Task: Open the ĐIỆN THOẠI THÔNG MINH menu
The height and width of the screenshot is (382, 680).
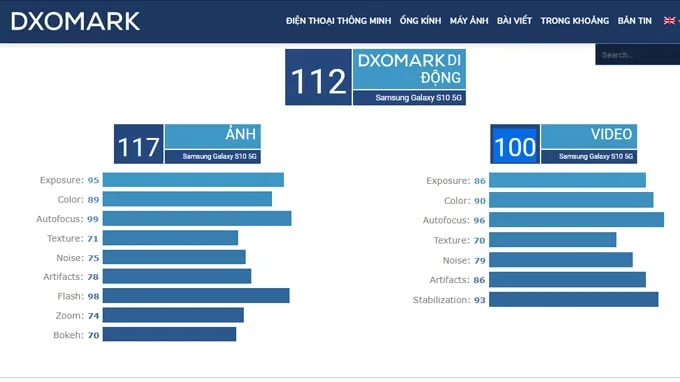Action: [x=338, y=20]
